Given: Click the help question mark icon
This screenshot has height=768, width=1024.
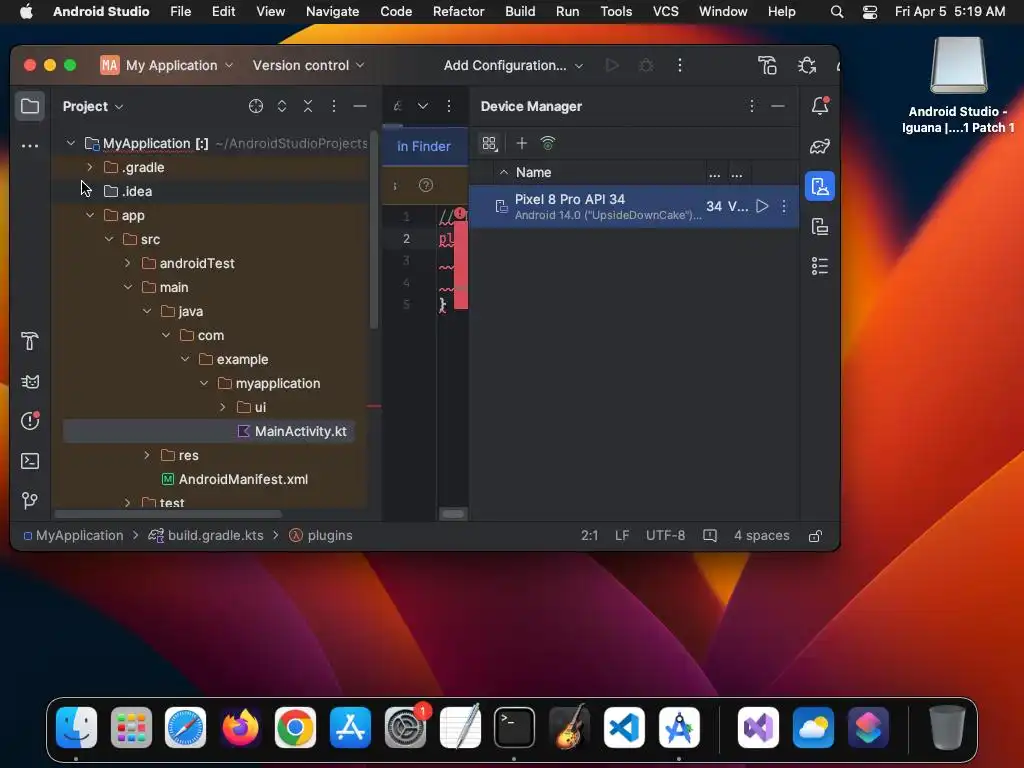Looking at the screenshot, I should [x=426, y=185].
